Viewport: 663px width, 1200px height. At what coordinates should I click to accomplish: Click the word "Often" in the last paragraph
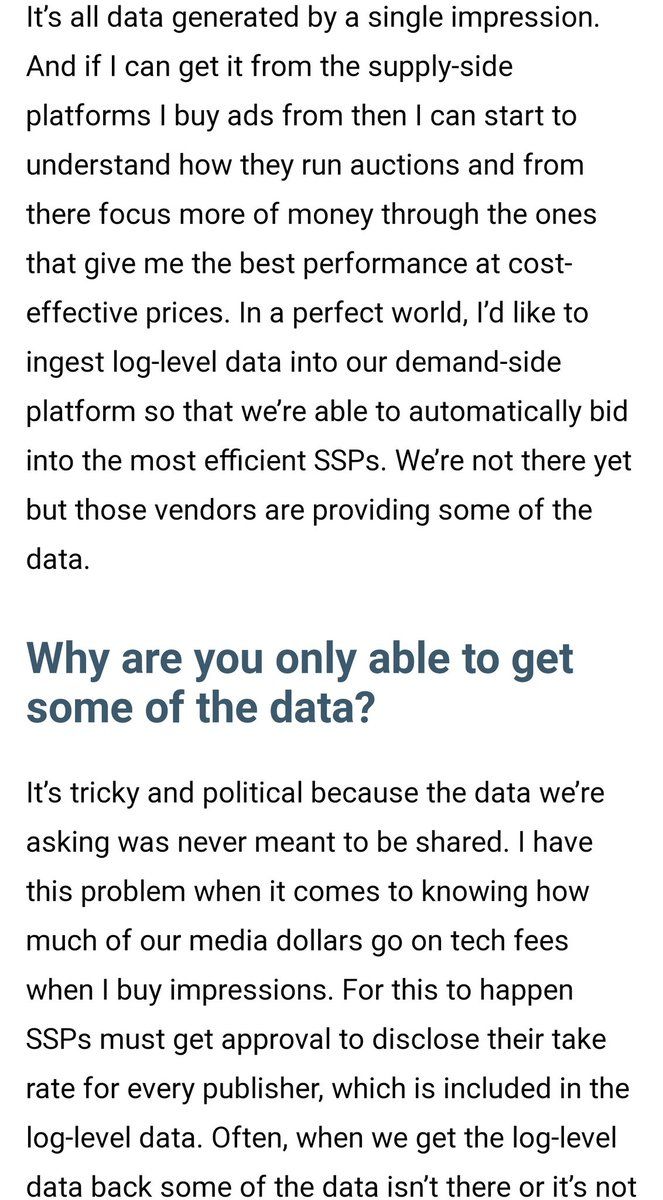236,1138
